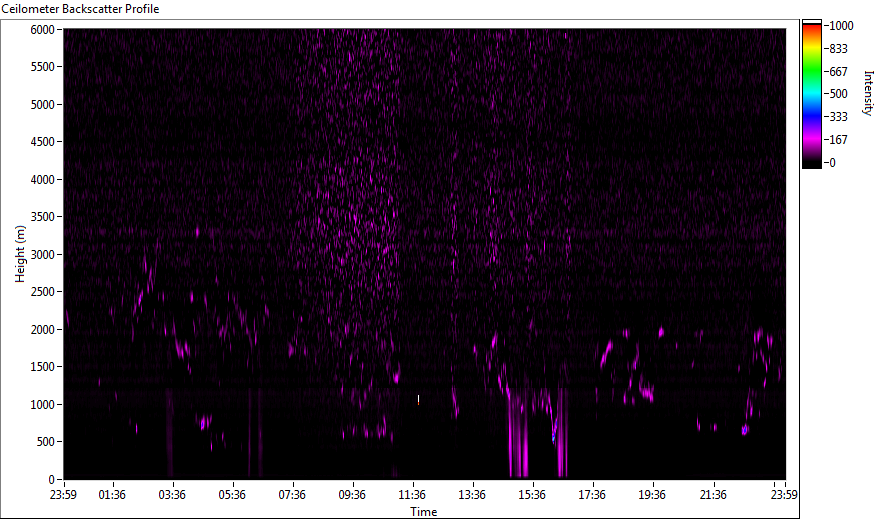Select the 333 value on intensity scale

tap(838, 117)
